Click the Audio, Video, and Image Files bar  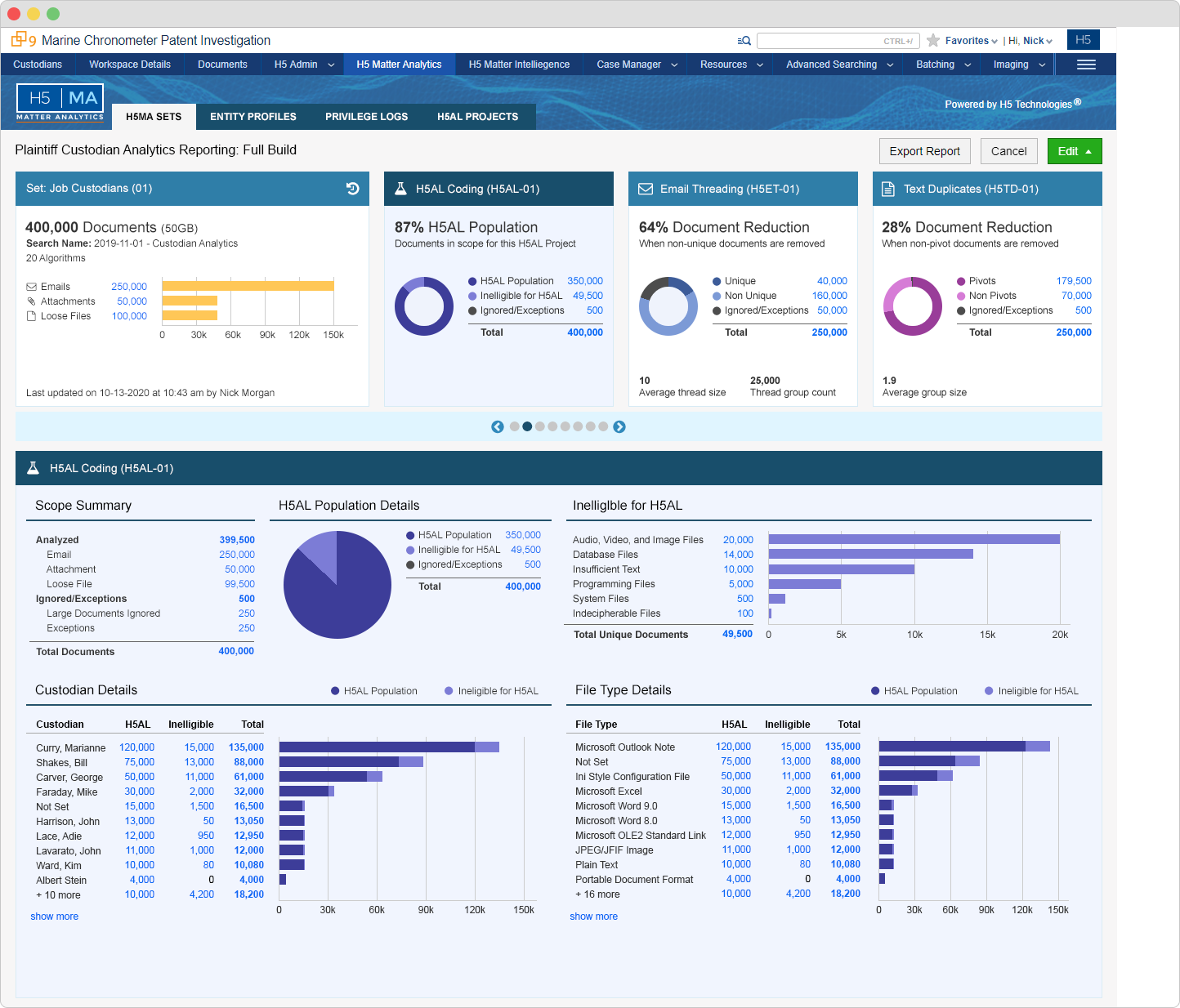(x=914, y=539)
